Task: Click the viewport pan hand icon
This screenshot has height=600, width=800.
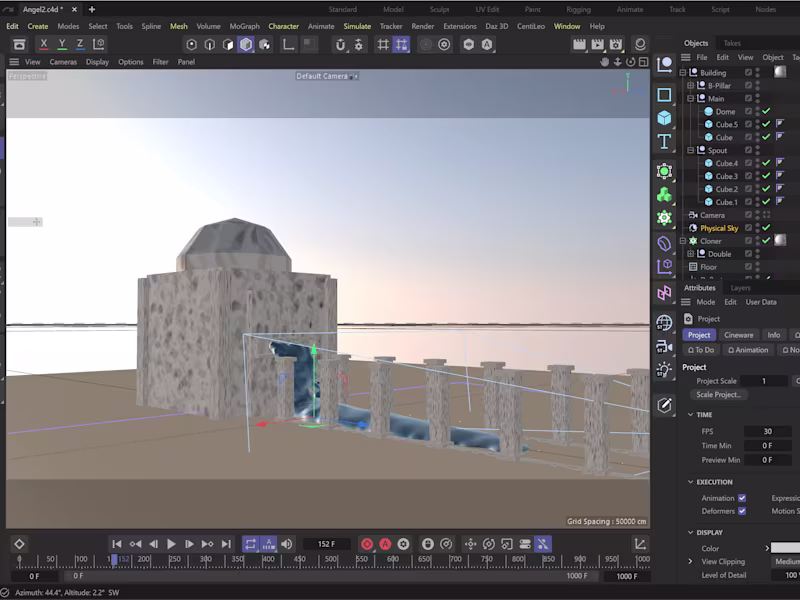Action: pyautogui.click(x=604, y=62)
